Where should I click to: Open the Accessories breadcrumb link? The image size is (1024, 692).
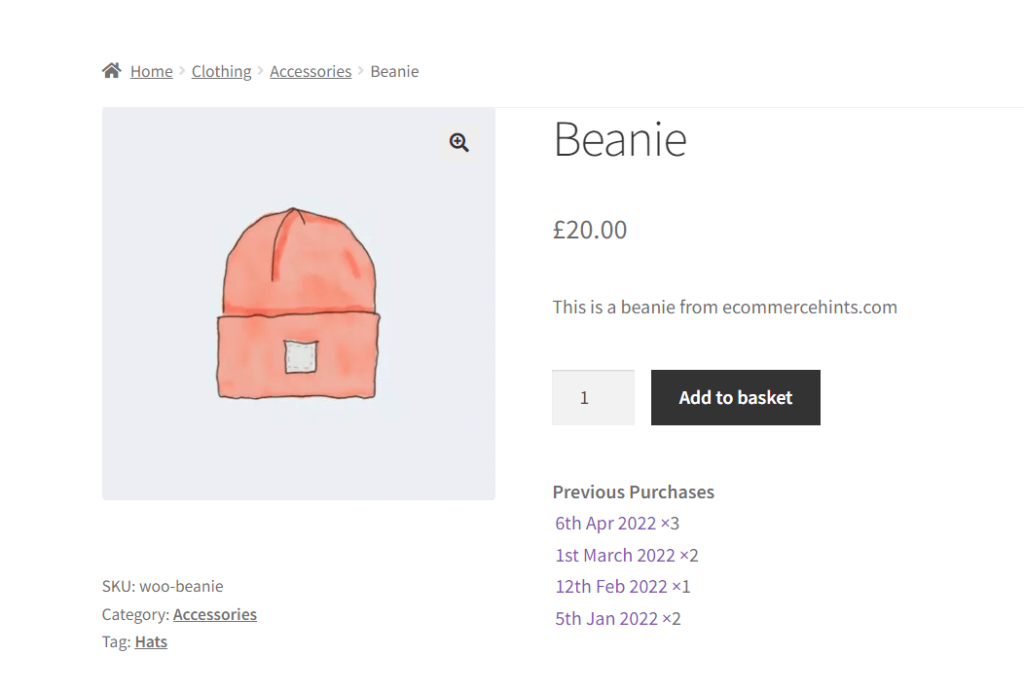(x=310, y=71)
